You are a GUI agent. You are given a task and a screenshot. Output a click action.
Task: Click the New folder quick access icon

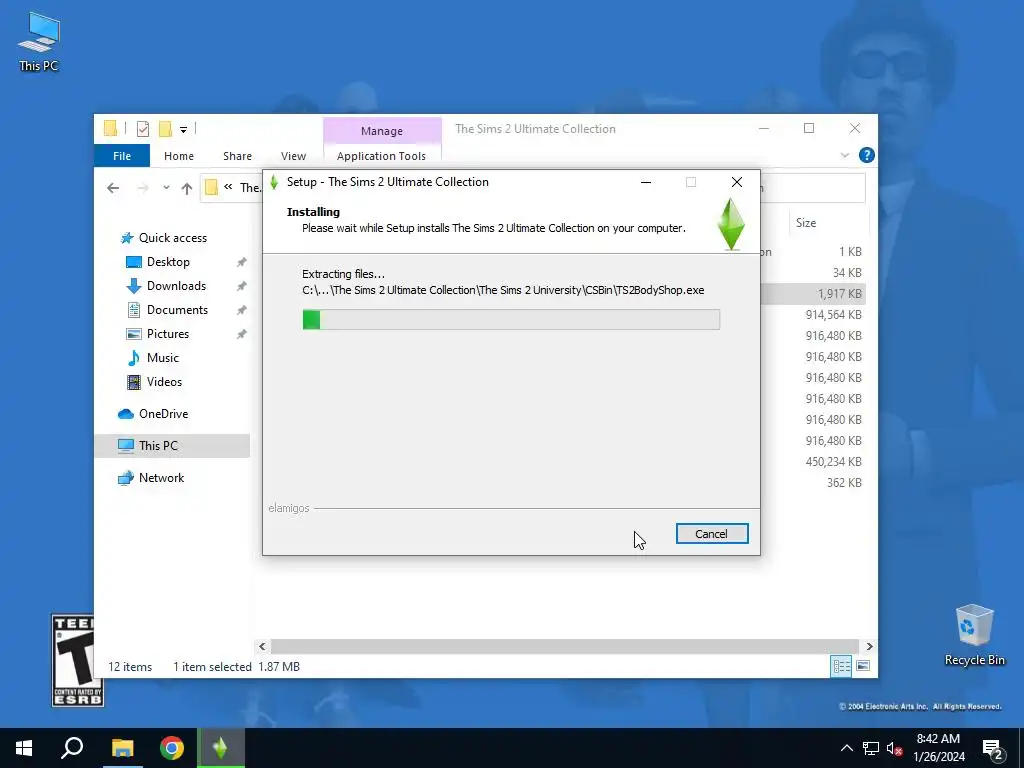[x=165, y=129]
